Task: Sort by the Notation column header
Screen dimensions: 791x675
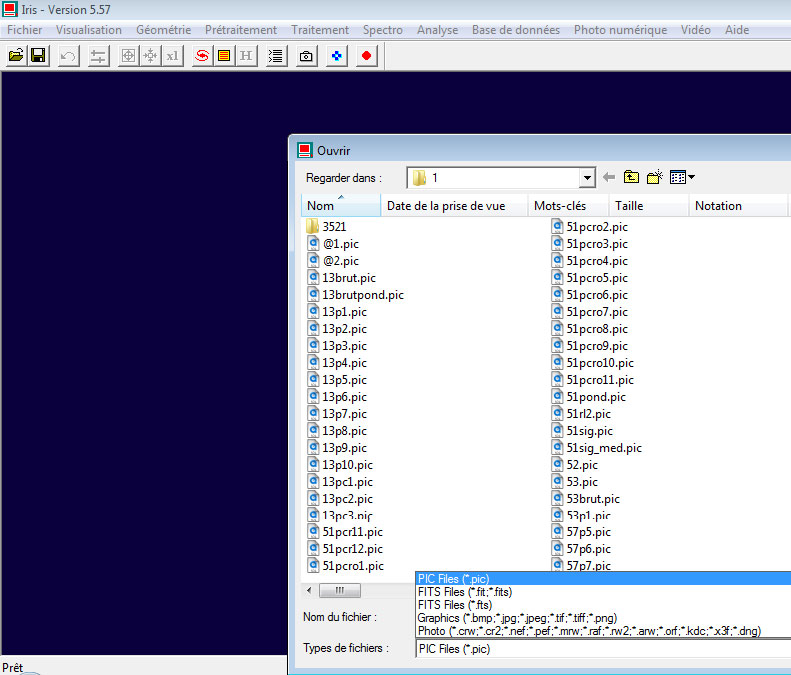Action: pos(738,206)
